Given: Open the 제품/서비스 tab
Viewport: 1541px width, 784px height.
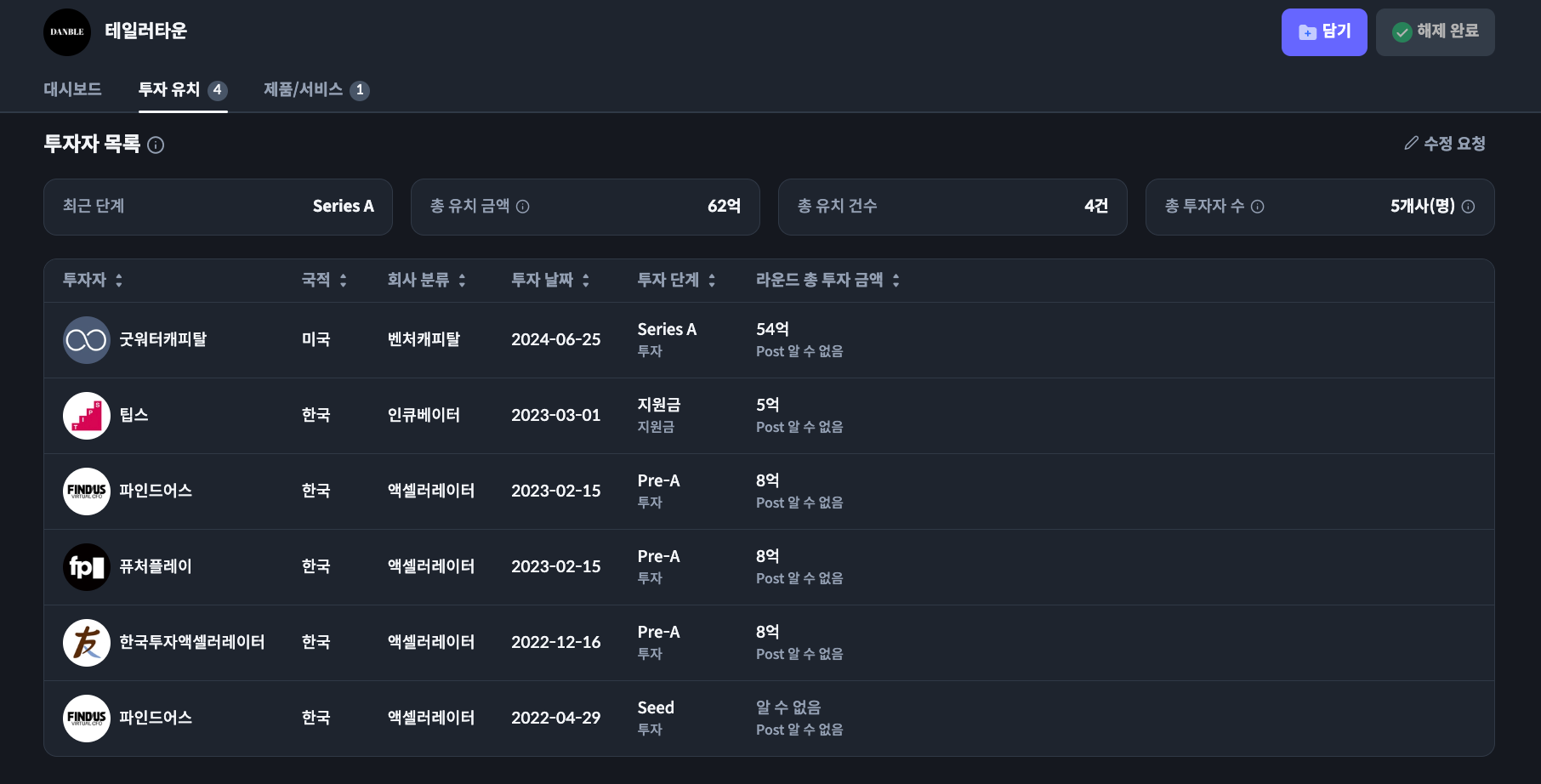Looking at the screenshot, I should click(316, 89).
